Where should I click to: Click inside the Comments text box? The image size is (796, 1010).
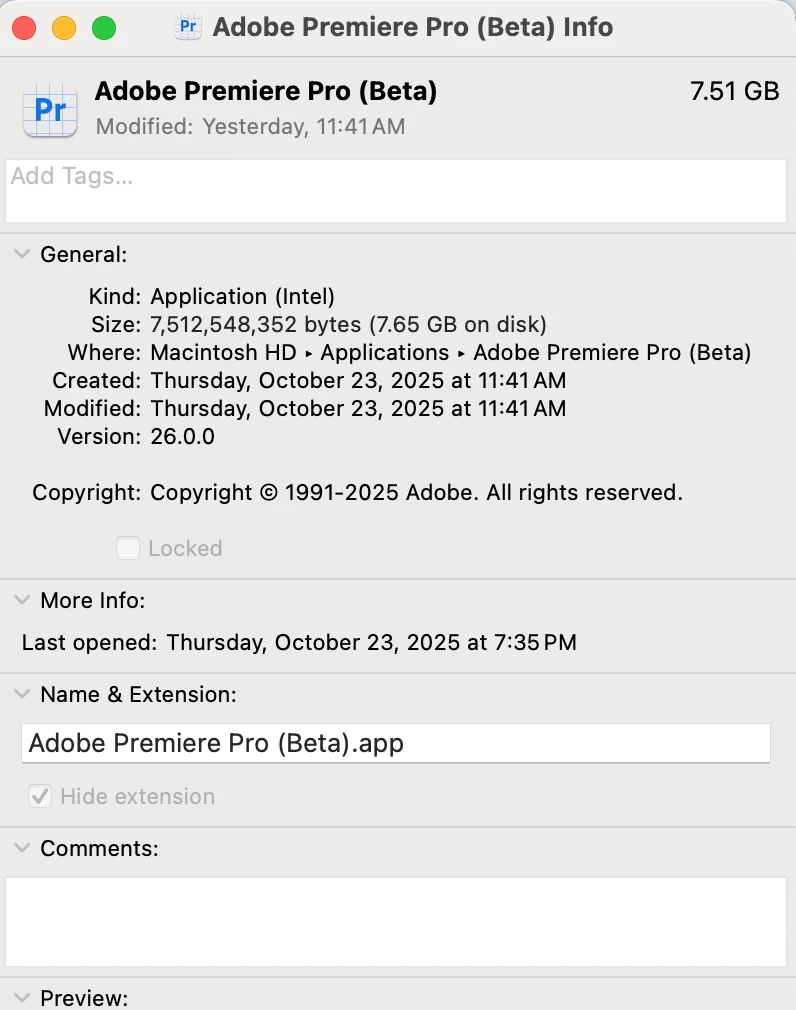point(396,922)
